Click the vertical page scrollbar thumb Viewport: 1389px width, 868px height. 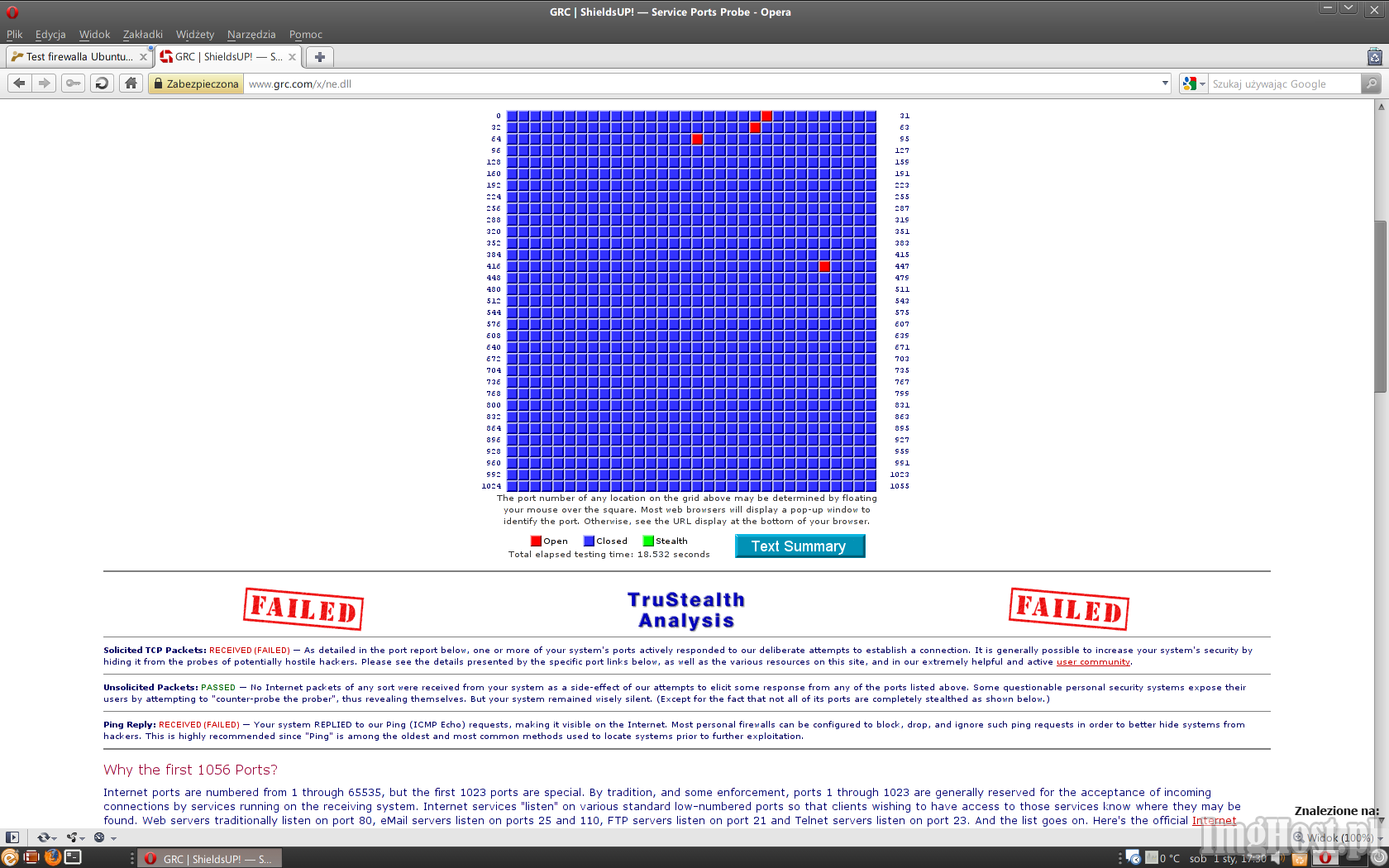tap(1381, 307)
